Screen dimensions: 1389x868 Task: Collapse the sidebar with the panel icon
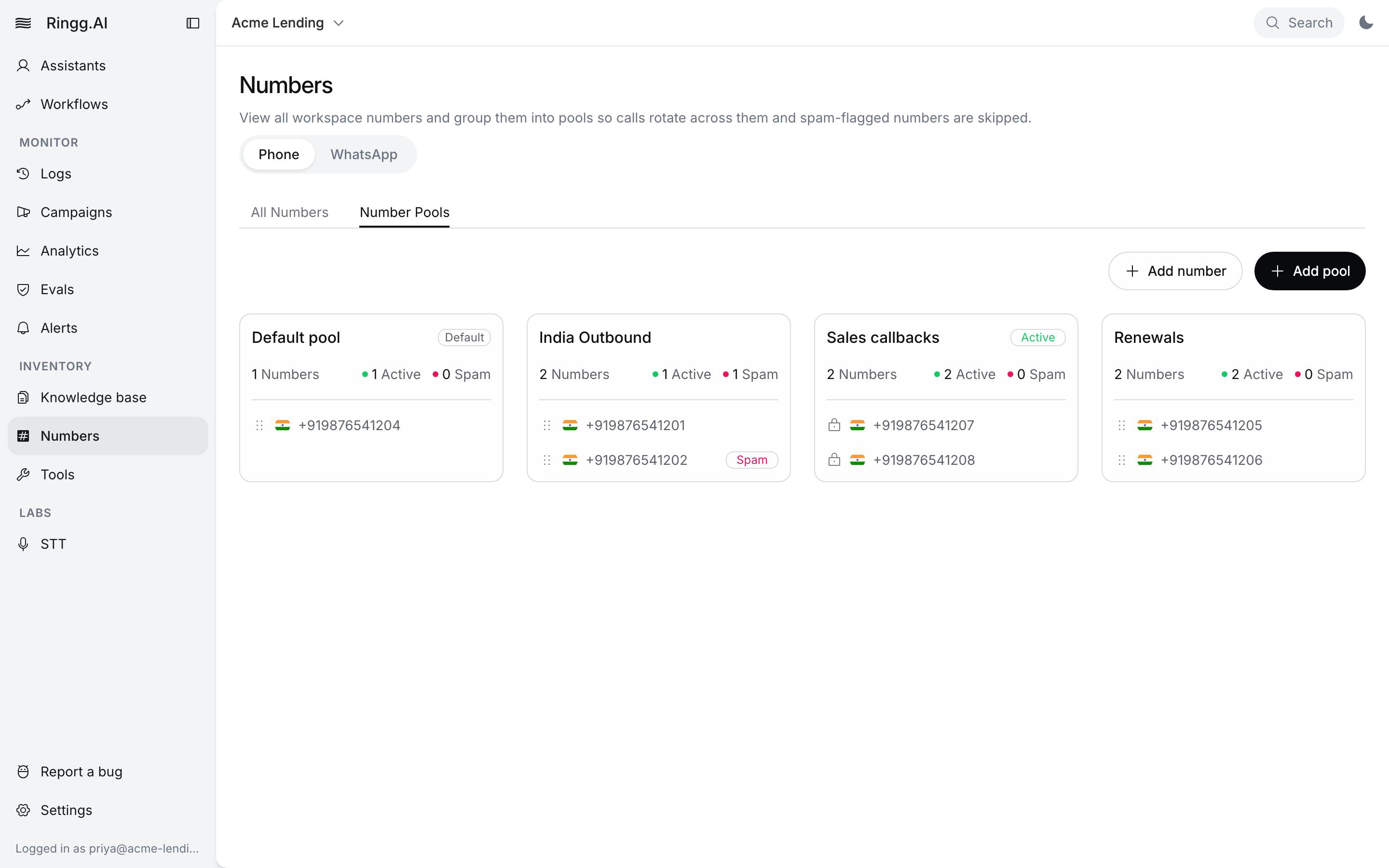[x=193, y=23]
